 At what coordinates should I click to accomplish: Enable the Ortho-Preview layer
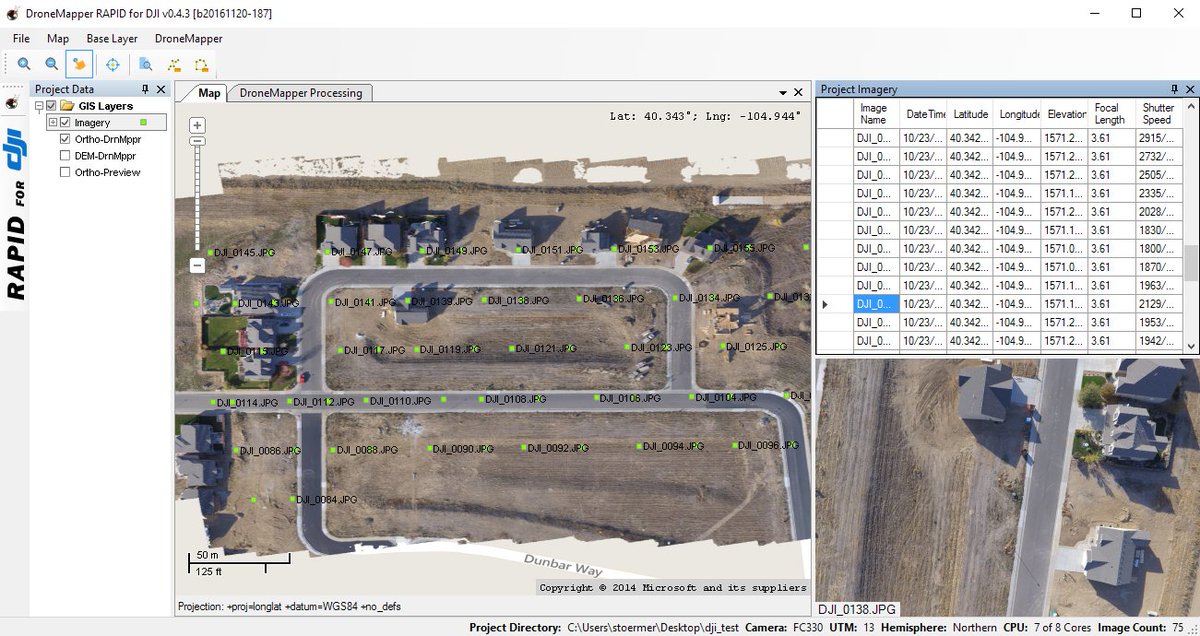click(x=65, y=172)
